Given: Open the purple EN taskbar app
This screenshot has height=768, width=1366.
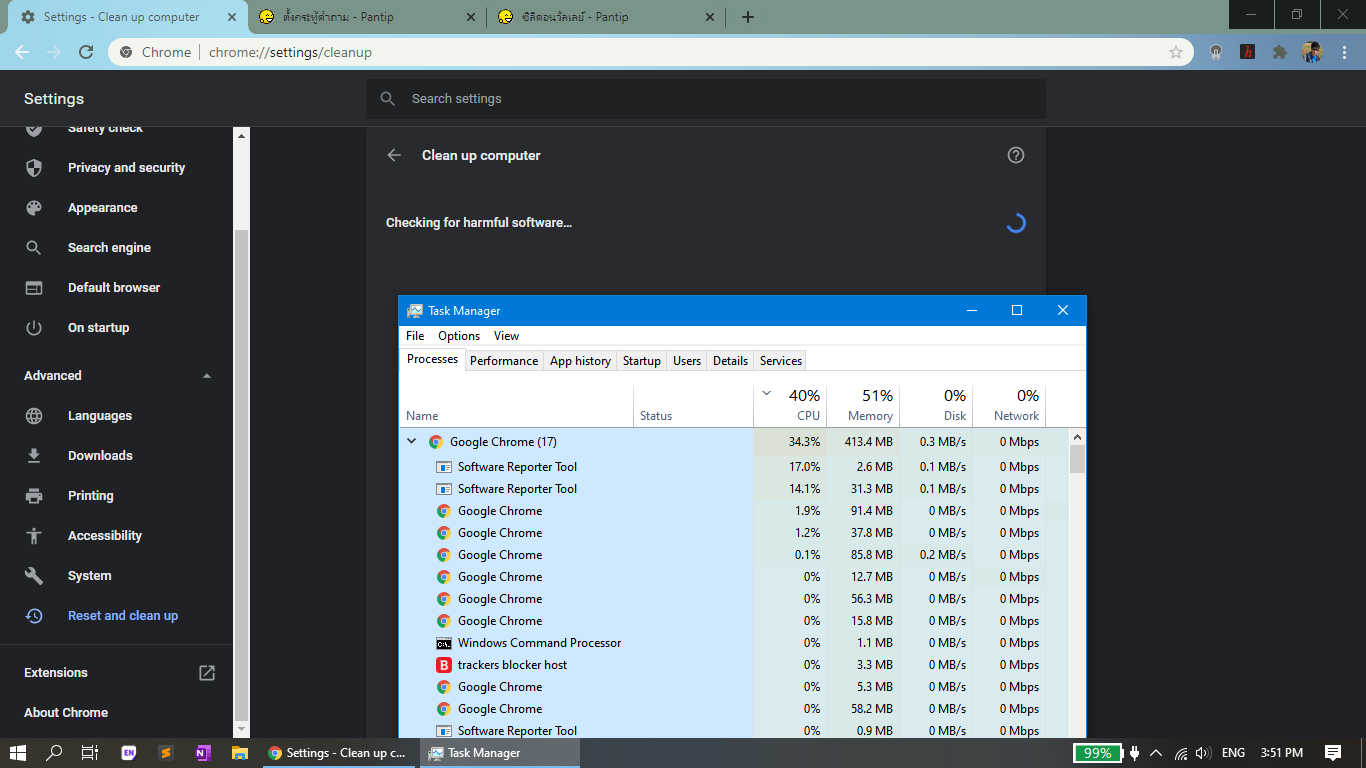Looking at the screenshot, I should pyautogui.click(x=128, y=753).
